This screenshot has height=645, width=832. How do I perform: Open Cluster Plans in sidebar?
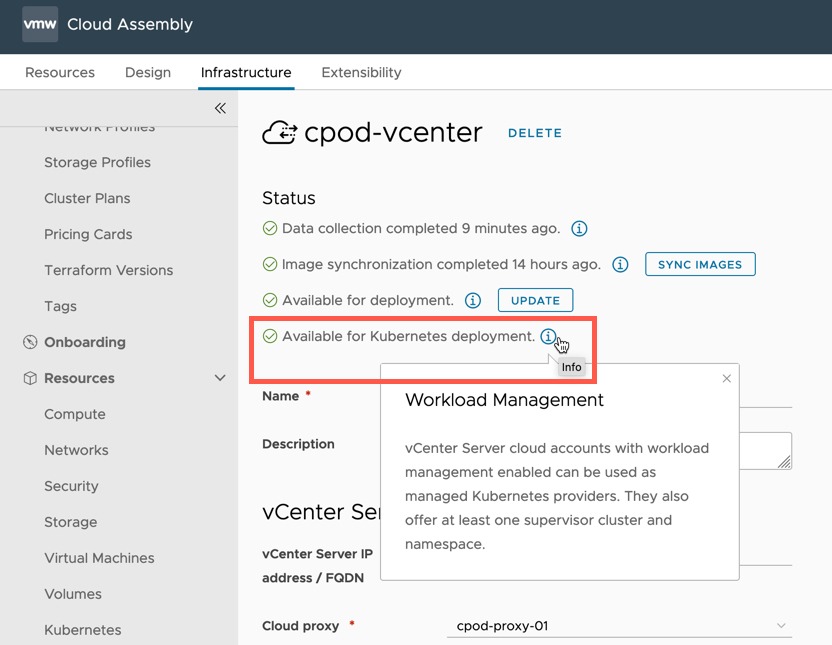pos(88,198)
